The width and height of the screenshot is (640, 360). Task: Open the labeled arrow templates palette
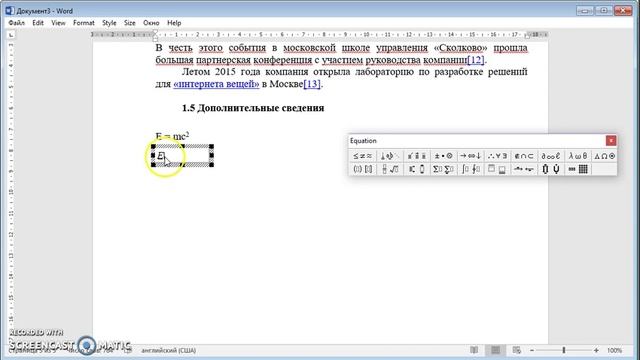(x=524, y=169)
